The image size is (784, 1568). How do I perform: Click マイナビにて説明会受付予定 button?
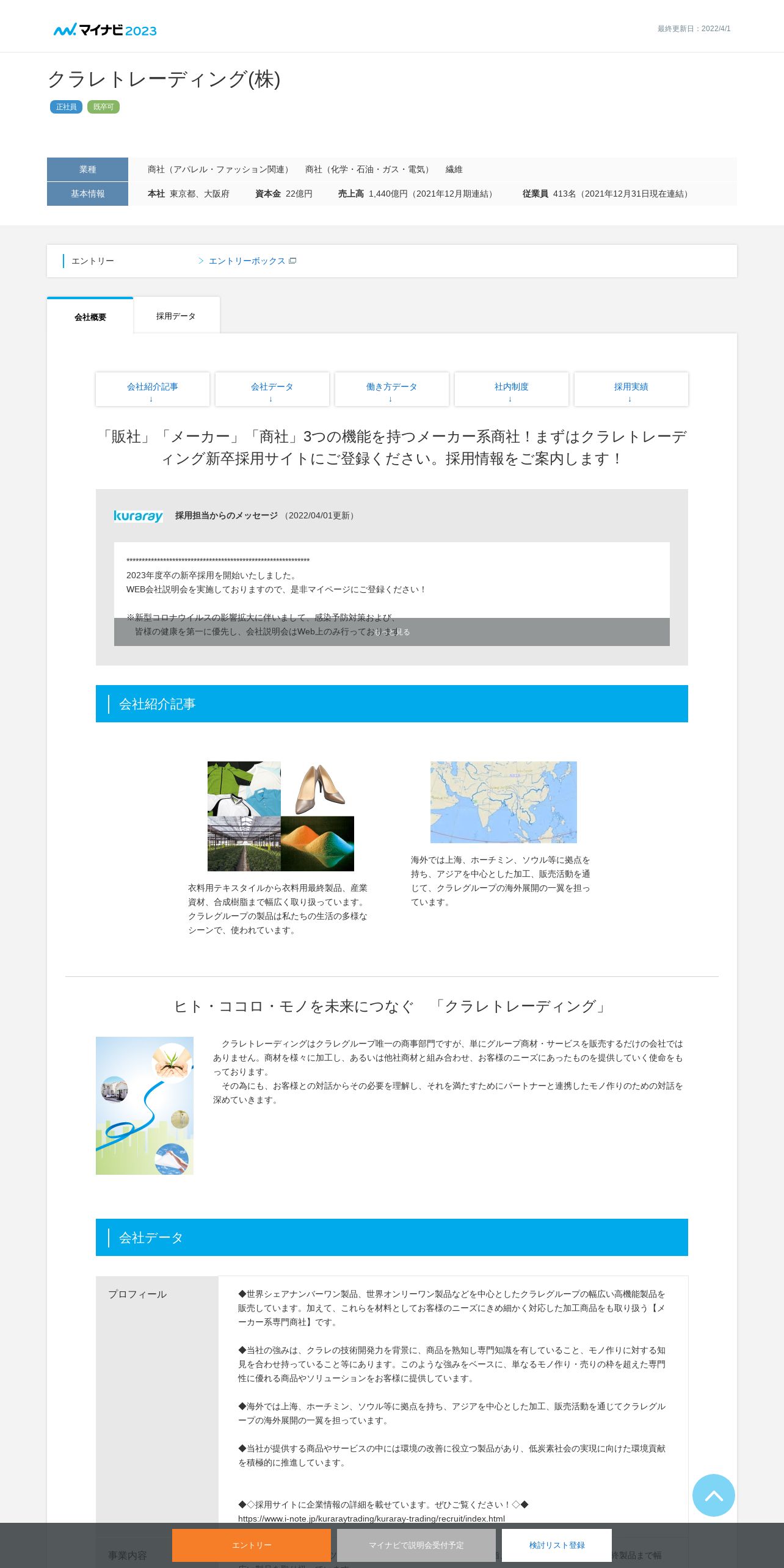click(416, 1545)
